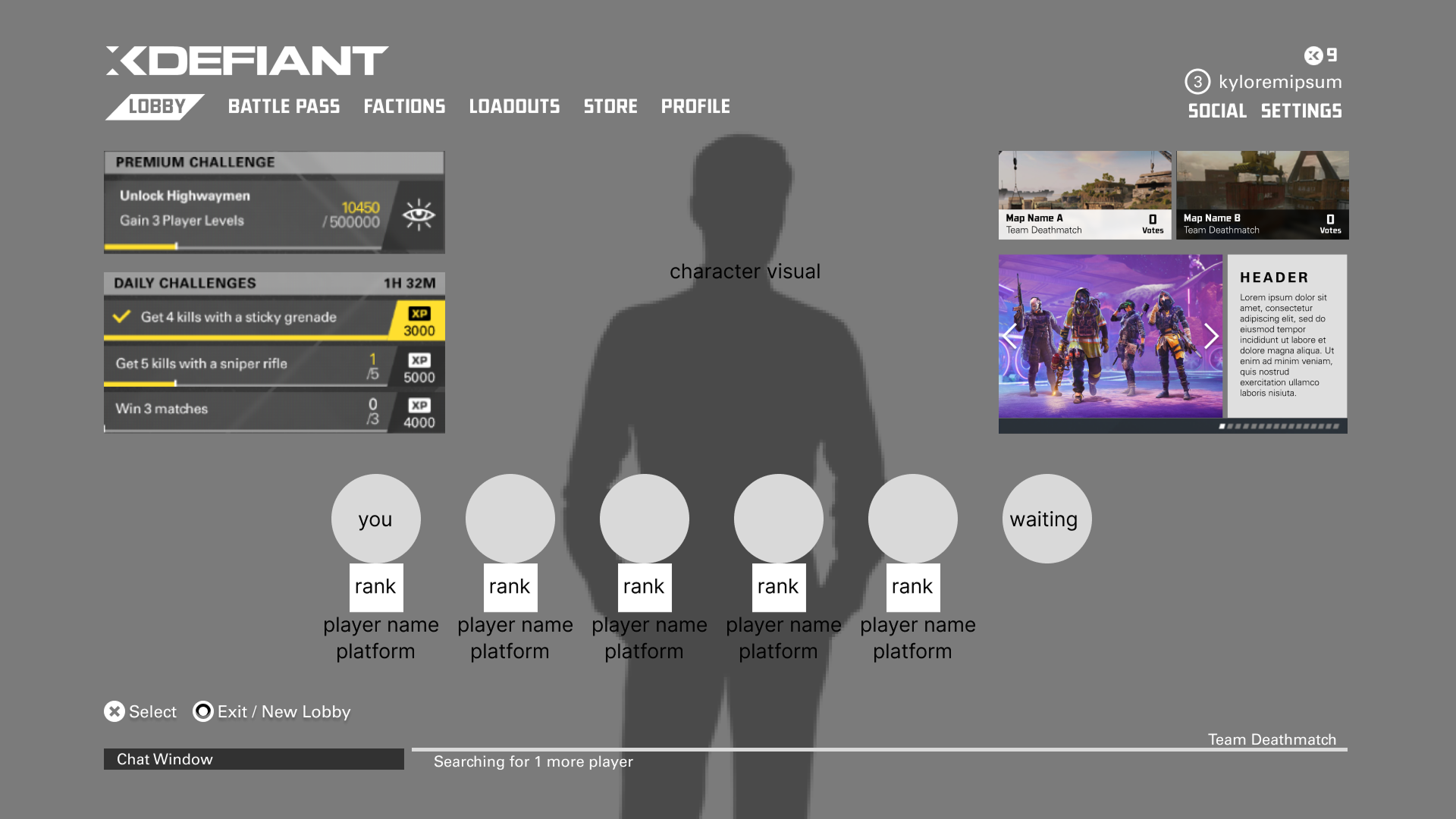This screenshot has width=1456, height=819.
Task: Click the eye icon on Premium Challenge card
Action: [x=418, y=215]
